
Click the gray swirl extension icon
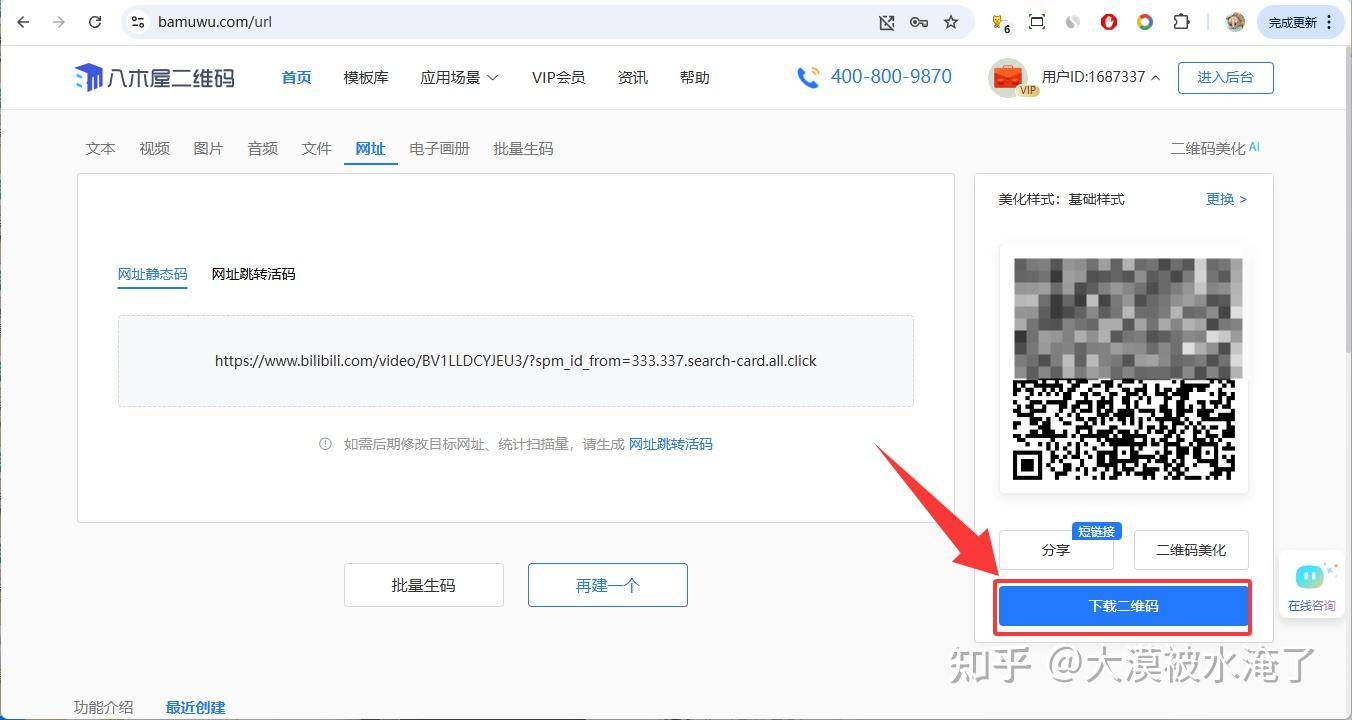(x=1073, y=22)
